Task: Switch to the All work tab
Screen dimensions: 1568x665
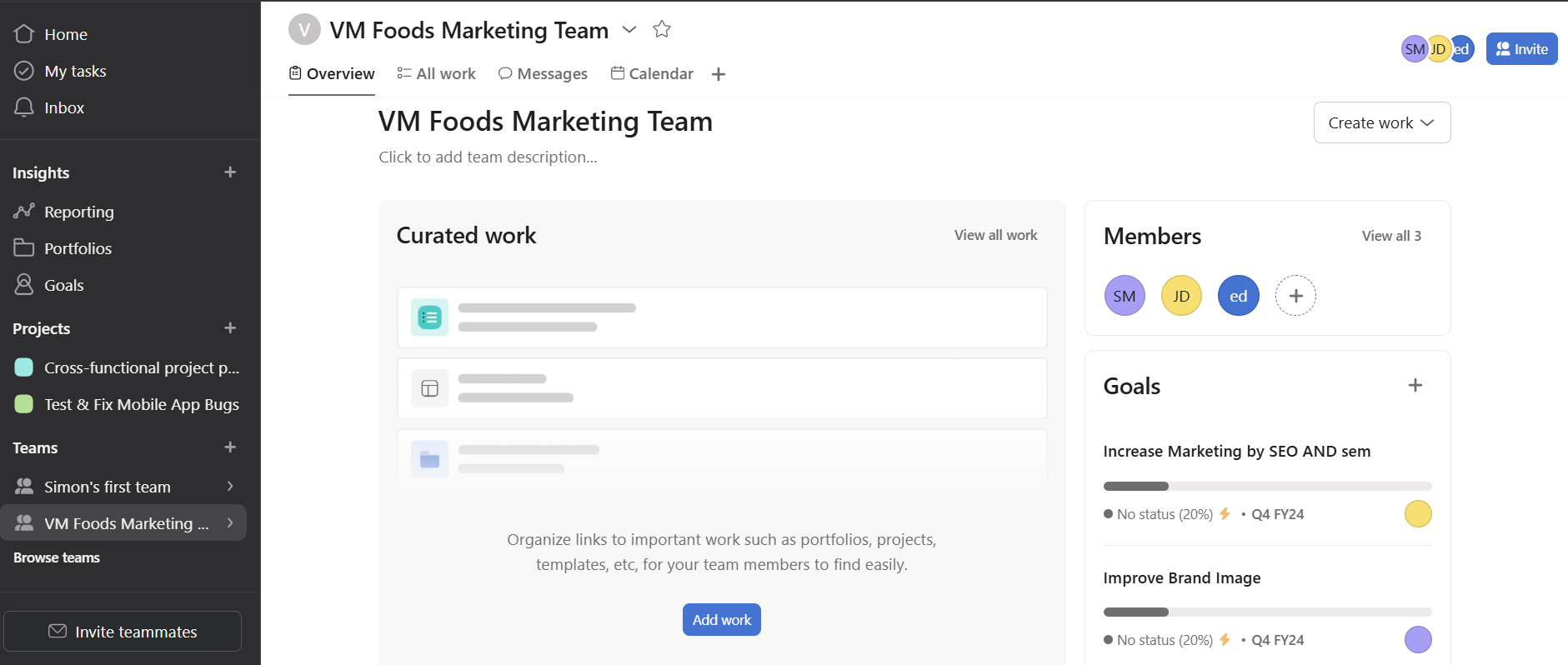Action: coord(436,74)
